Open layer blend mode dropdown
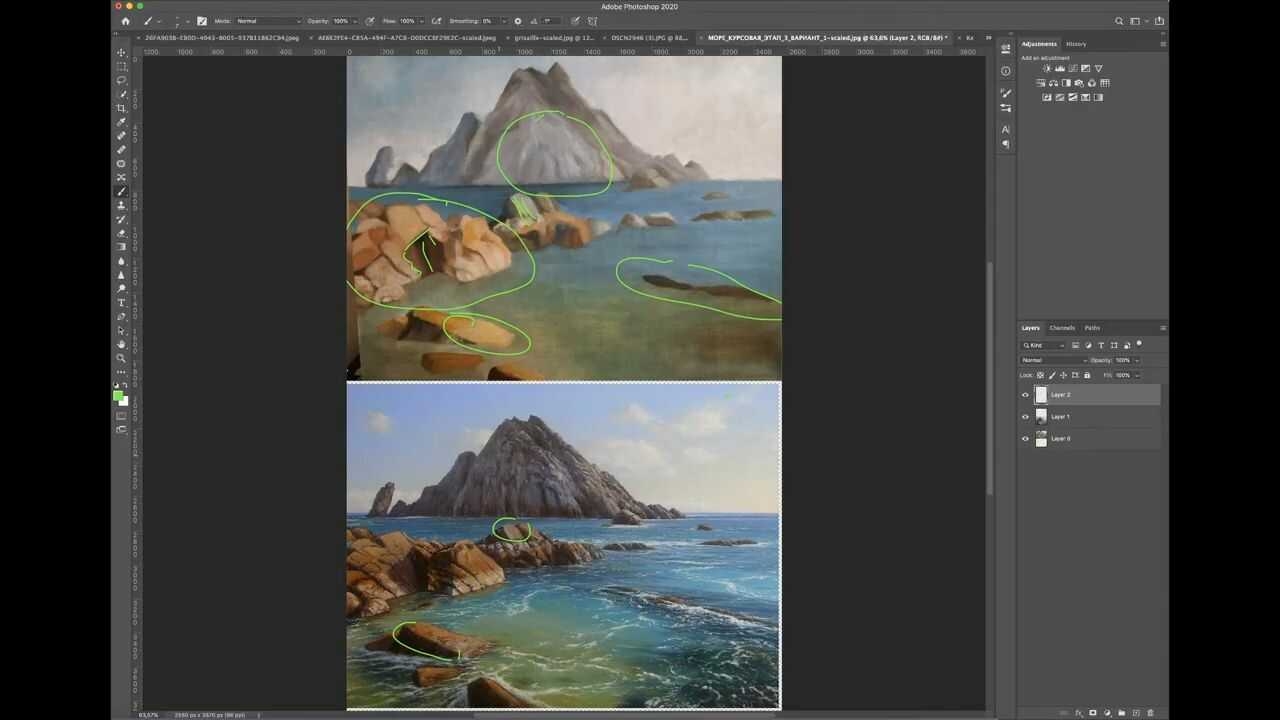The height and width of the screenshot is (720, 1280). (x=1053, y=360)
